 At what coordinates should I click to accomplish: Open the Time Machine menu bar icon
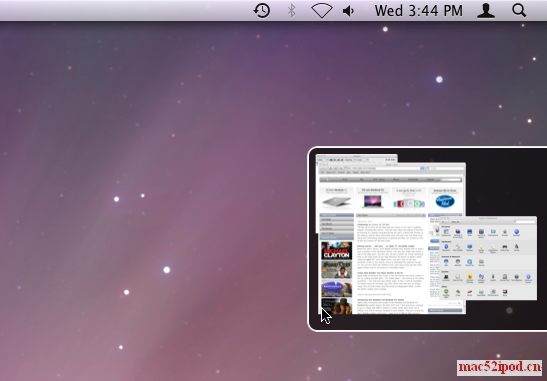(x=262, y=10)
